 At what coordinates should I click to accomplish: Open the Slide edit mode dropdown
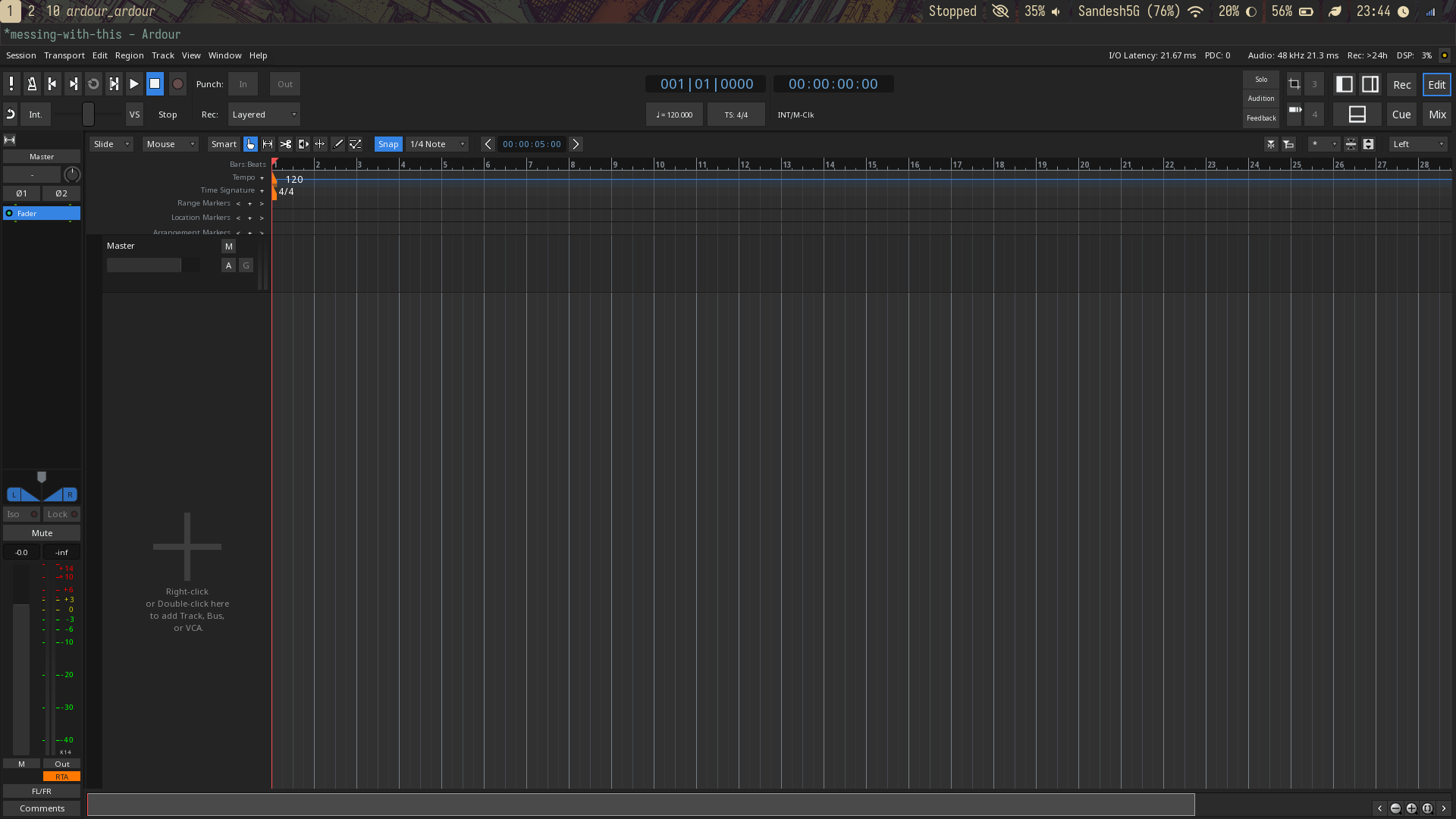click(111, 144)
